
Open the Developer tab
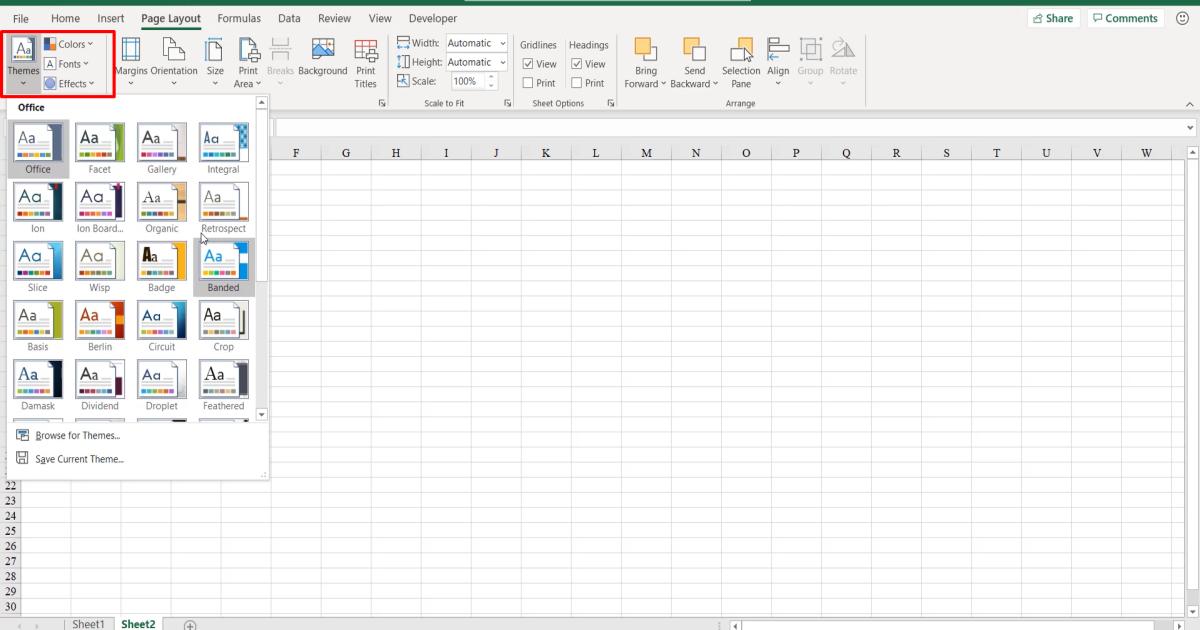click(432, 18)
